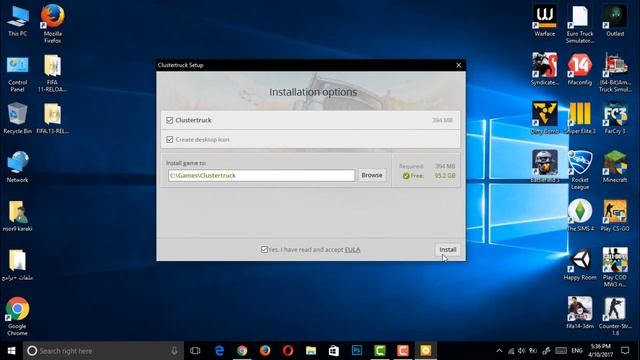Click the Install button

448,249
